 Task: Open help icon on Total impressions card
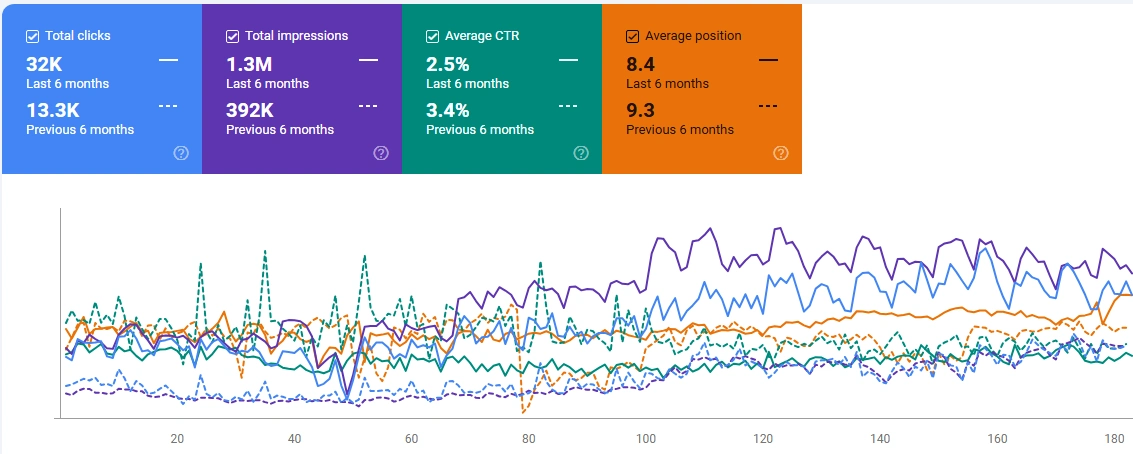381,153
